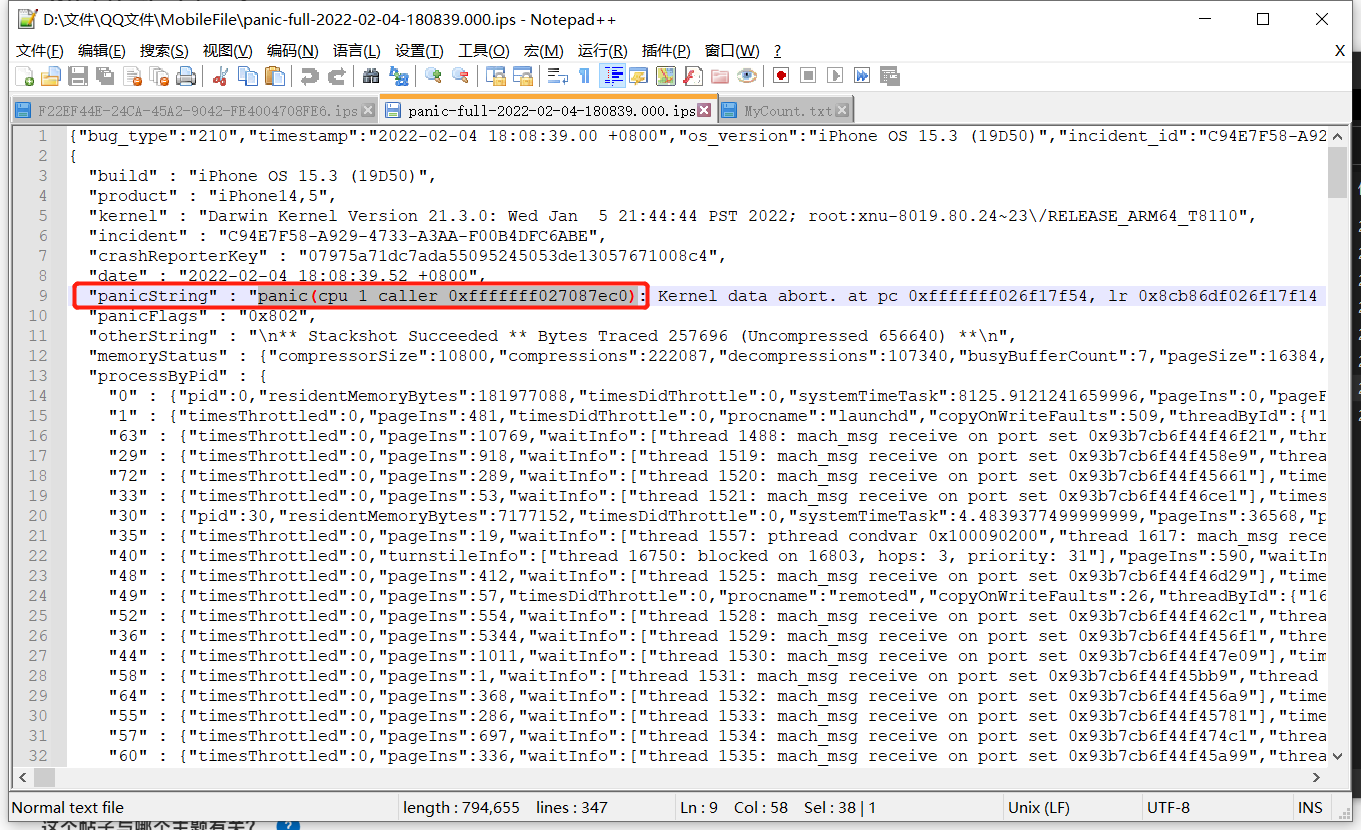Switch to the F22EF44E ips file tab
1361x830 pixels.
(196, 111)
